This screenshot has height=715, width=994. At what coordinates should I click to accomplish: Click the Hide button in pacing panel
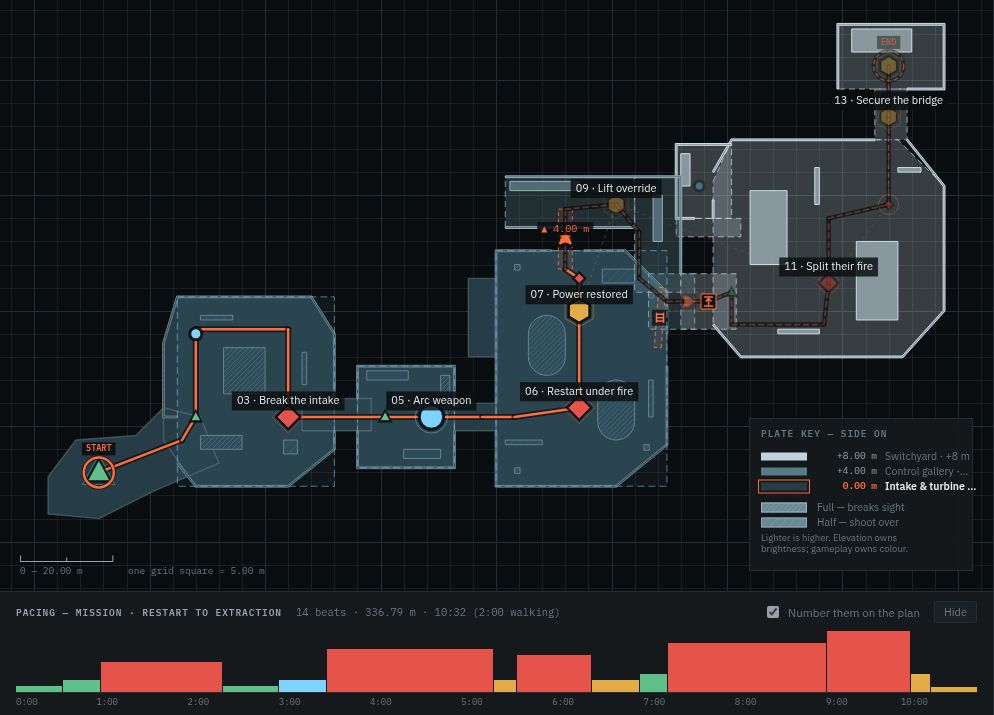[x=955, y=612]
